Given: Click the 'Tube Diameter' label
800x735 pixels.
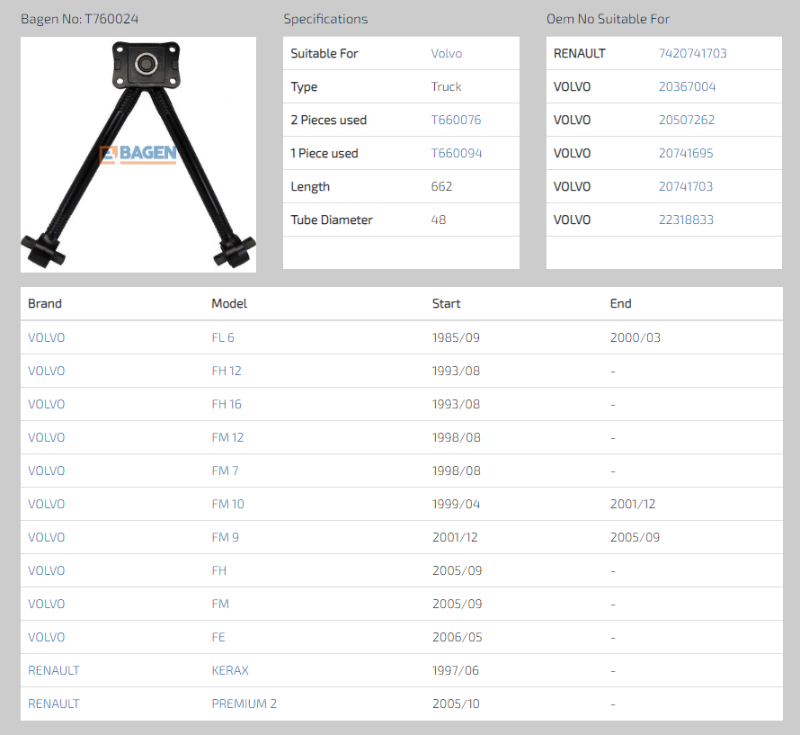Looking at the screenshot, I should point(332,220).
